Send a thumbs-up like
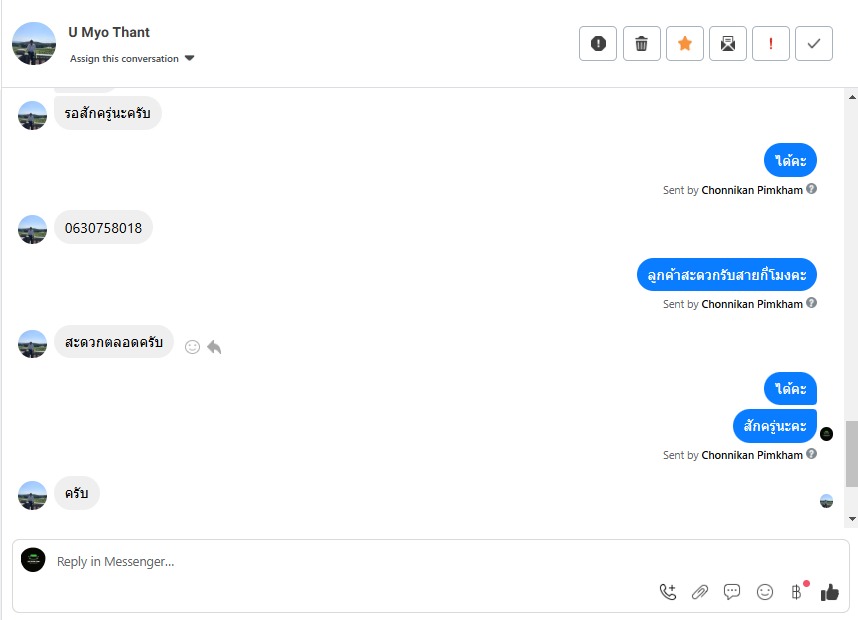Viewport: 858px width, 620px height. pos(830,592)
